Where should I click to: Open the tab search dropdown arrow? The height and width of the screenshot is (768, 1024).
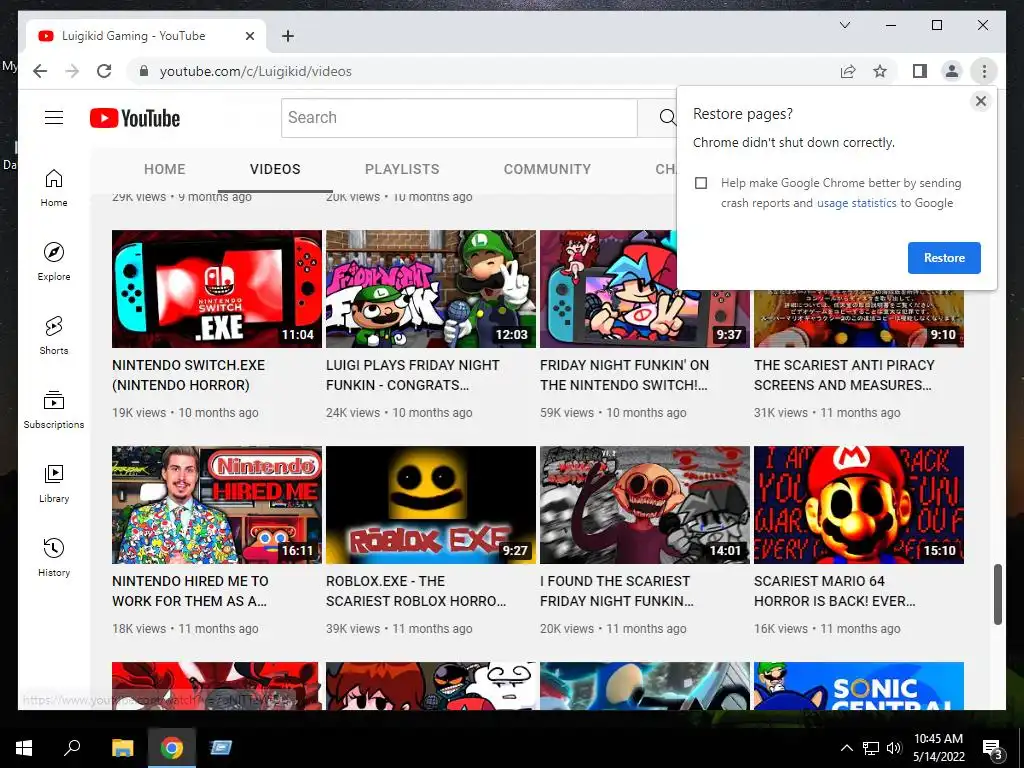click(x=844, y=25)
